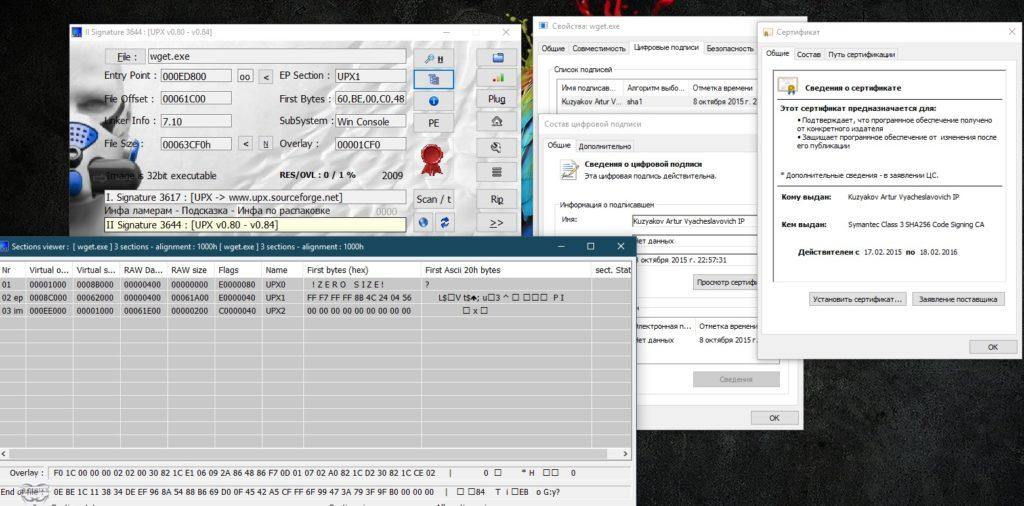The width and height of the screenshot is (1024, 506).
Task: Click OK in the digital signature details window
Action: [774, 418]
